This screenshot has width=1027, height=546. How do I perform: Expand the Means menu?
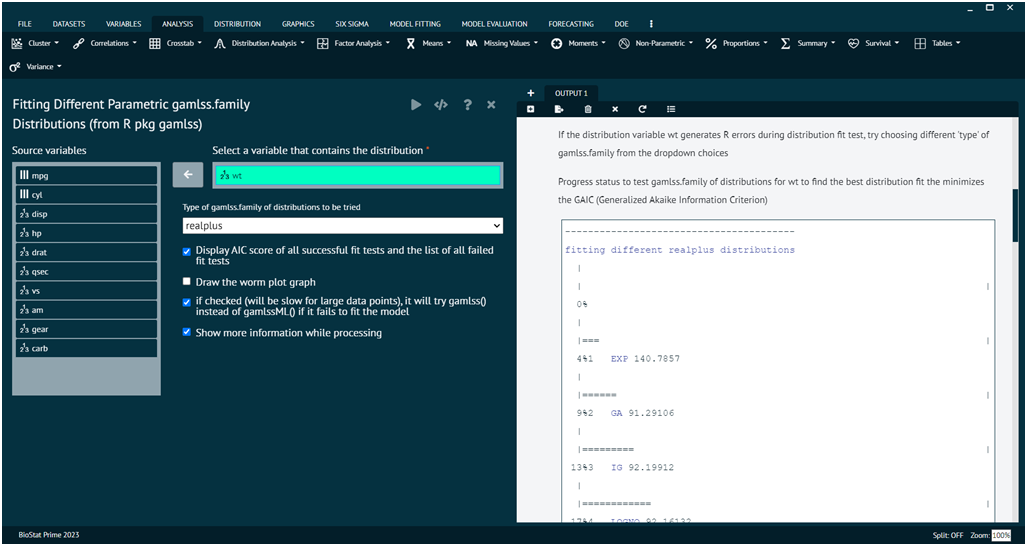[430, 43]
